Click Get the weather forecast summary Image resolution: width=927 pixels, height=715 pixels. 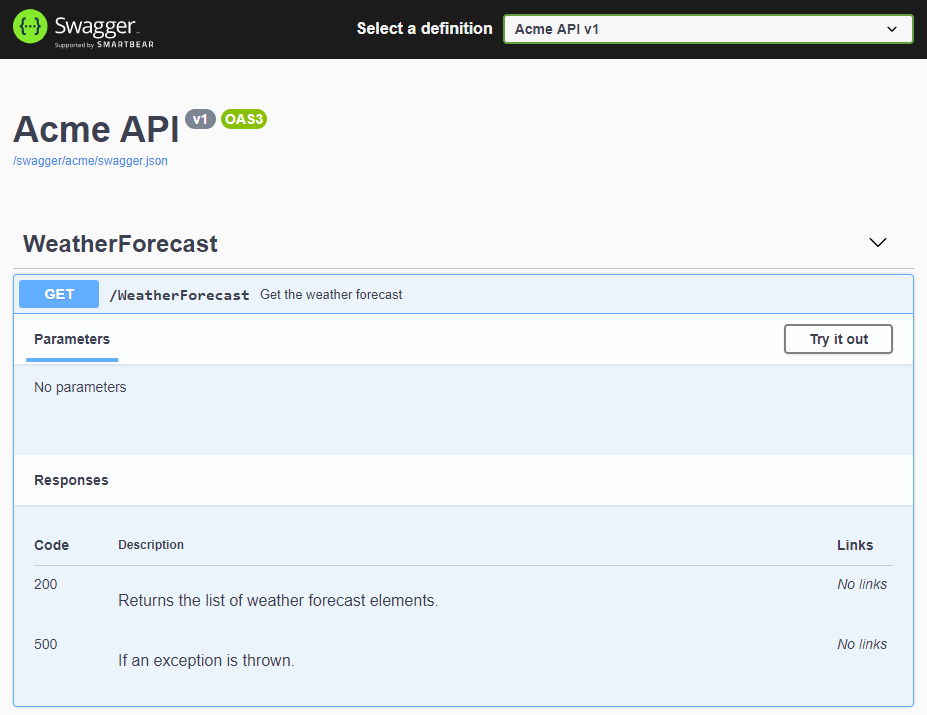pos(331,295)
